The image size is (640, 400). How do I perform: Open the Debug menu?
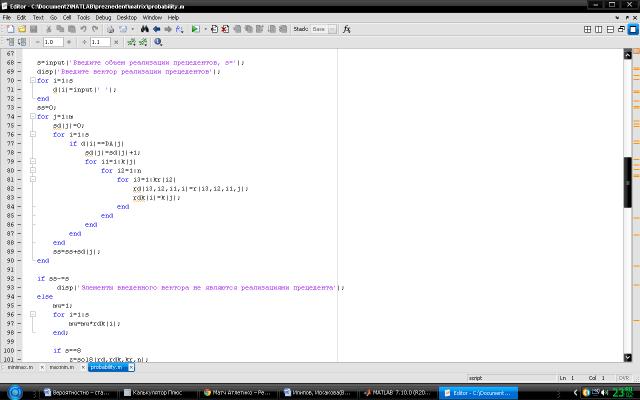103,17
